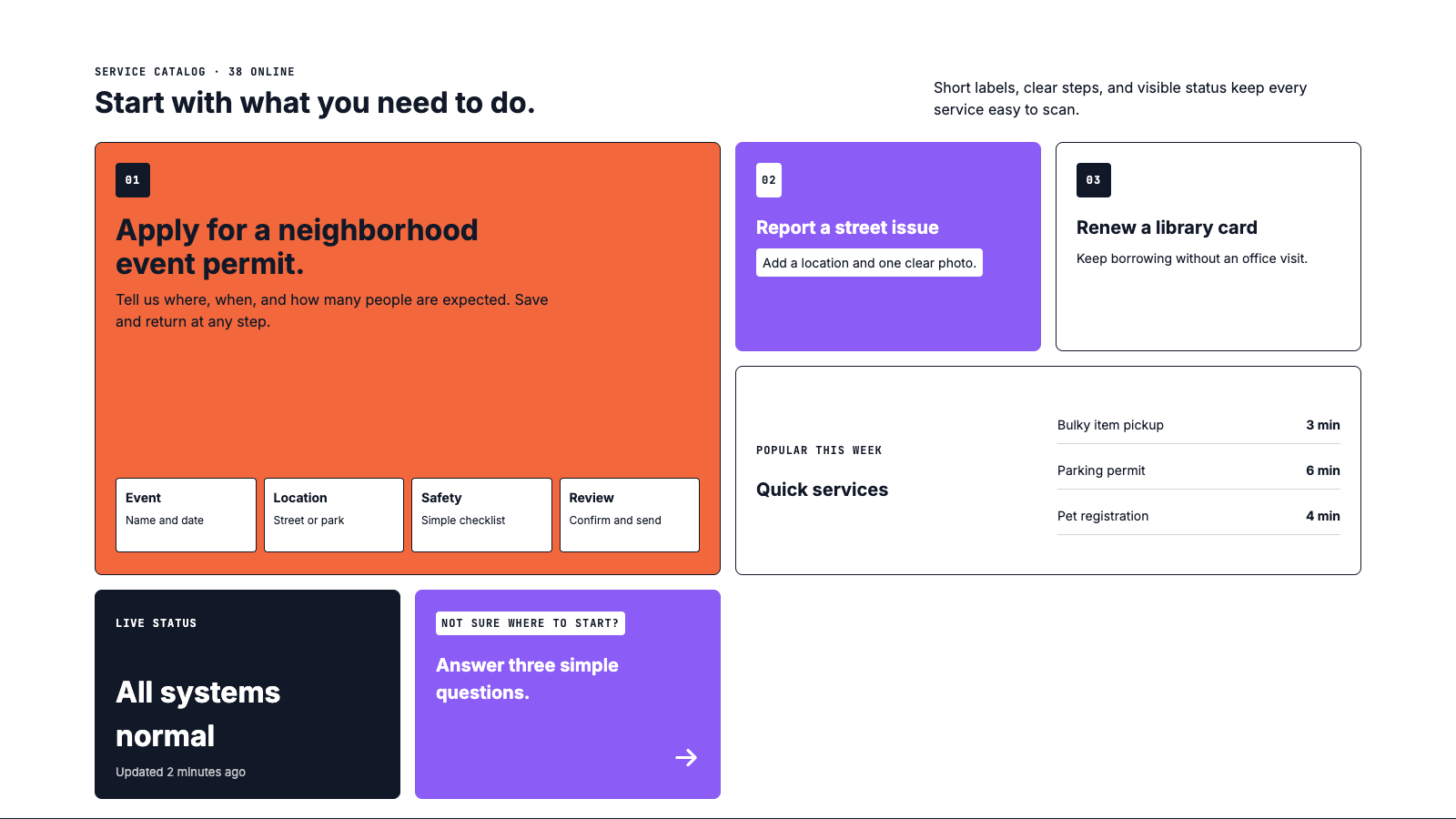Open the Review confirm and send step
The image size is (1456, 819).
pos(630,515)
